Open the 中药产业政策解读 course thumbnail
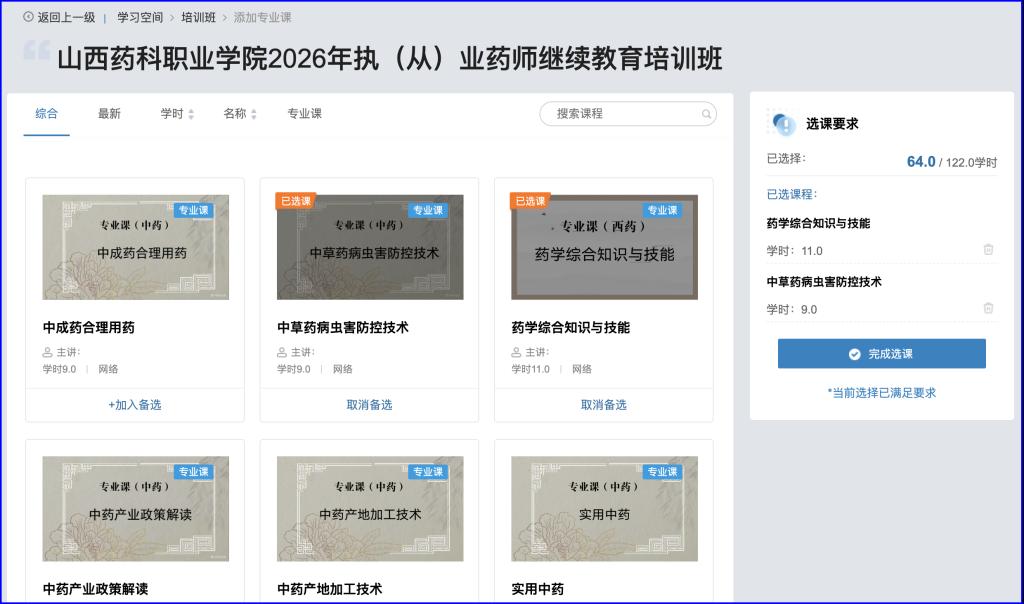Screen dimensions: 1024x604 click(135, 509)
